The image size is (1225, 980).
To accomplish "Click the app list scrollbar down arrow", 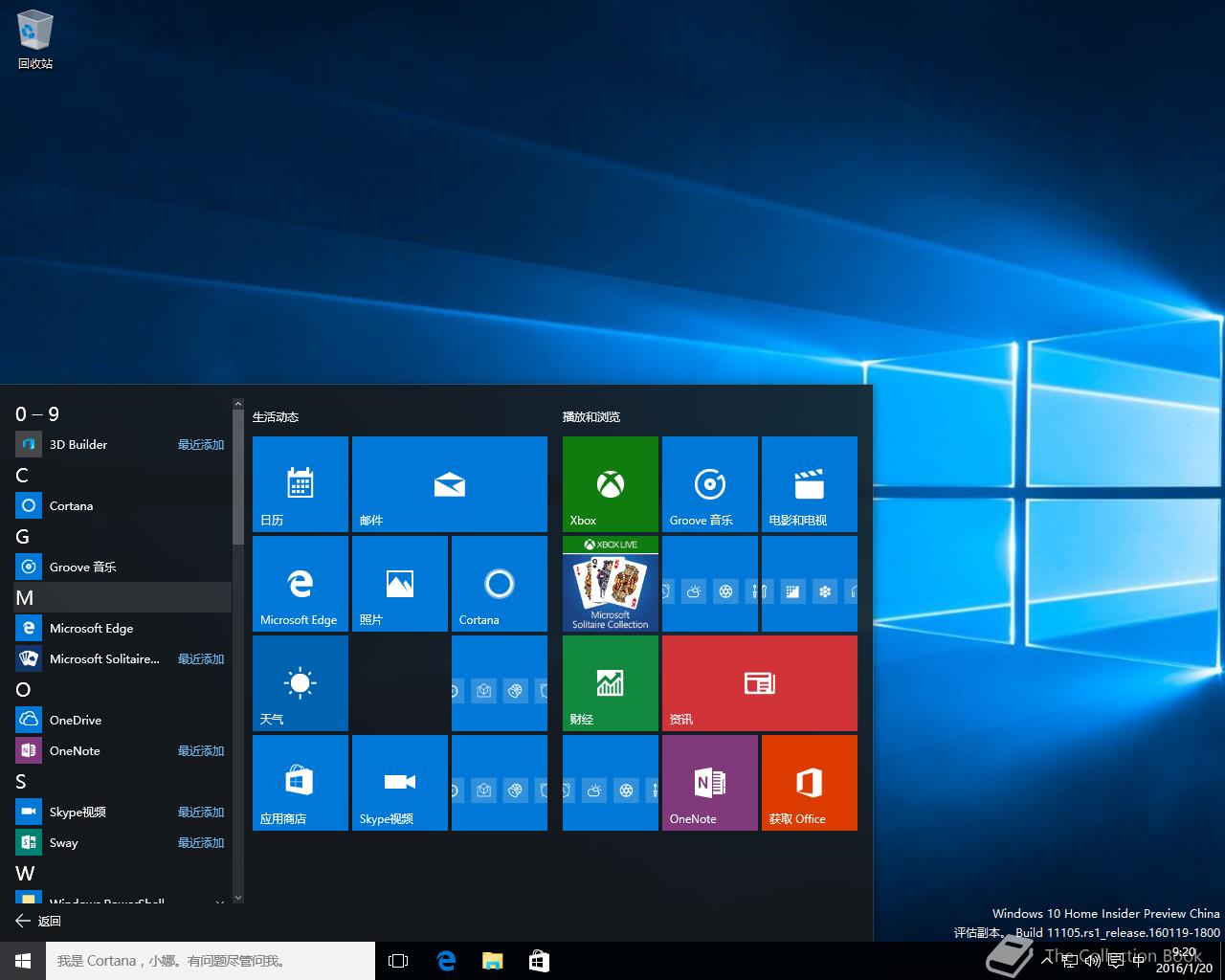I will (238, 898).
